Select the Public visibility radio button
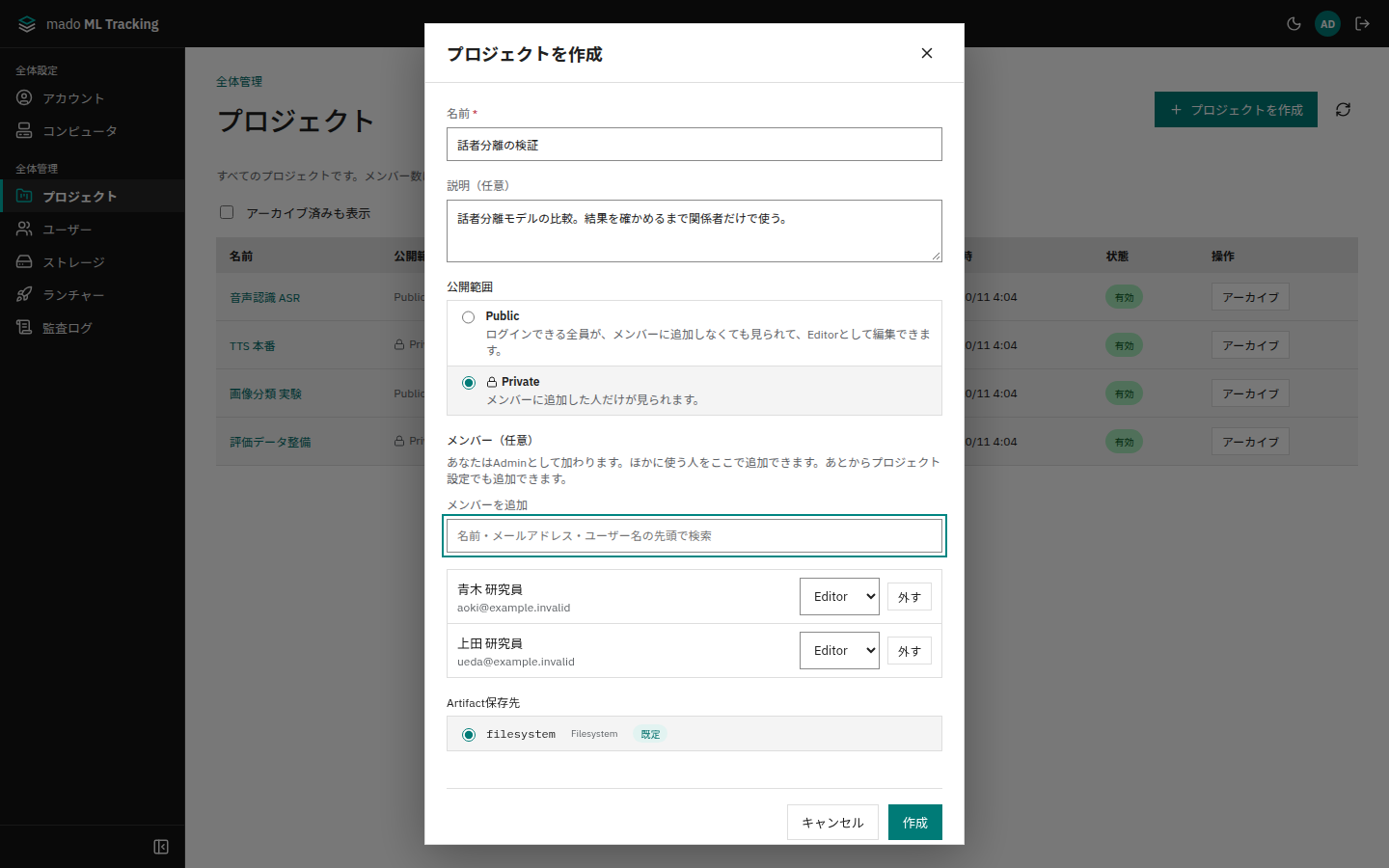This screenshot has width=1389, height=868. pos(469,317)
